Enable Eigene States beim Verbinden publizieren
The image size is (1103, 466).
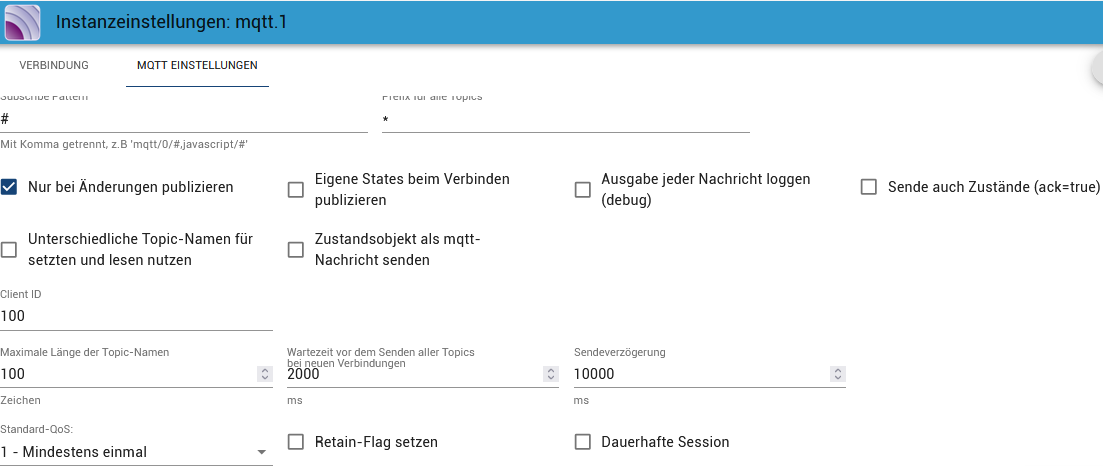[296, 190]
